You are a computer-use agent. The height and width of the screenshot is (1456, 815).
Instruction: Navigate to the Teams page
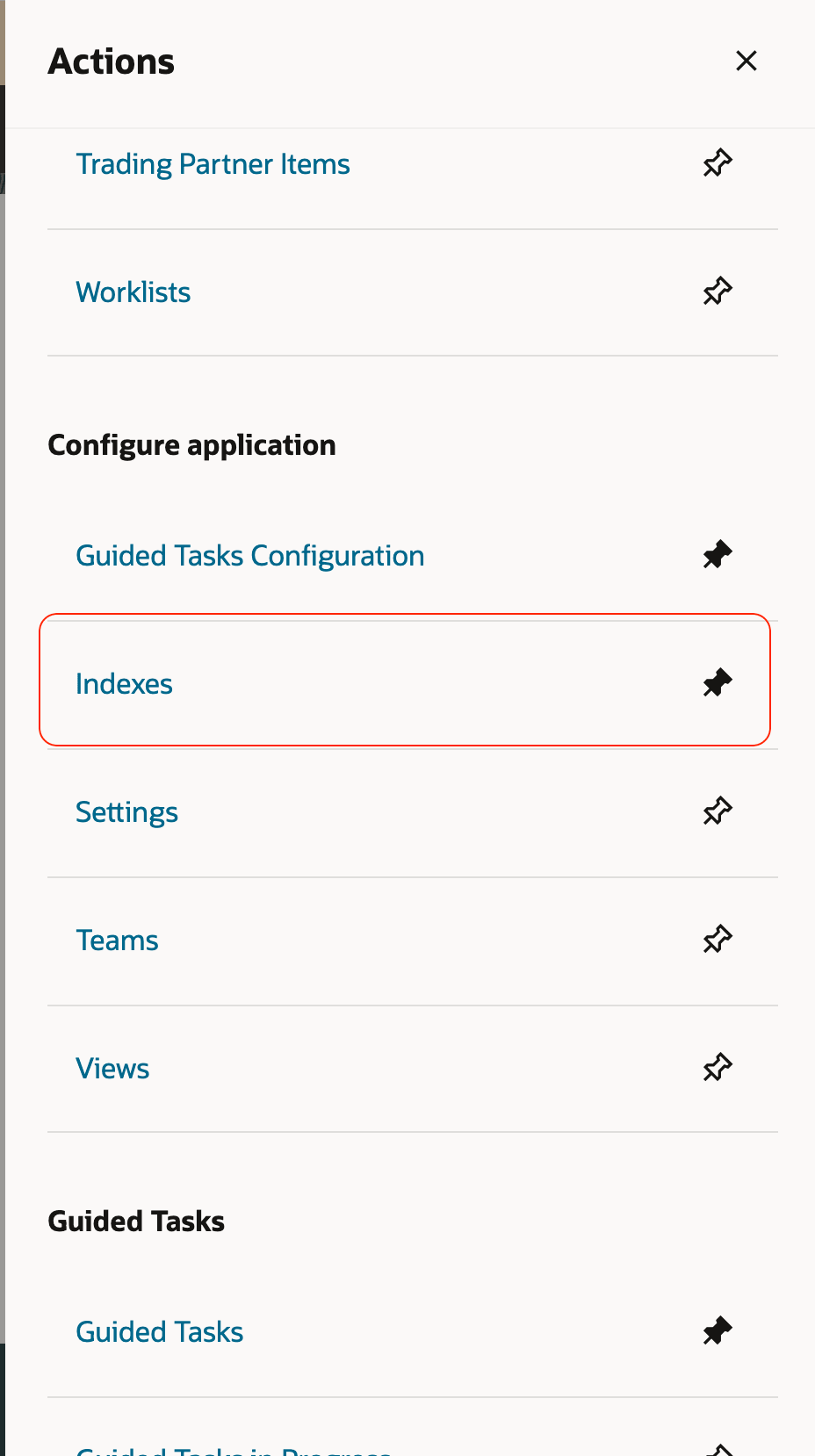[x=117, y=939]
